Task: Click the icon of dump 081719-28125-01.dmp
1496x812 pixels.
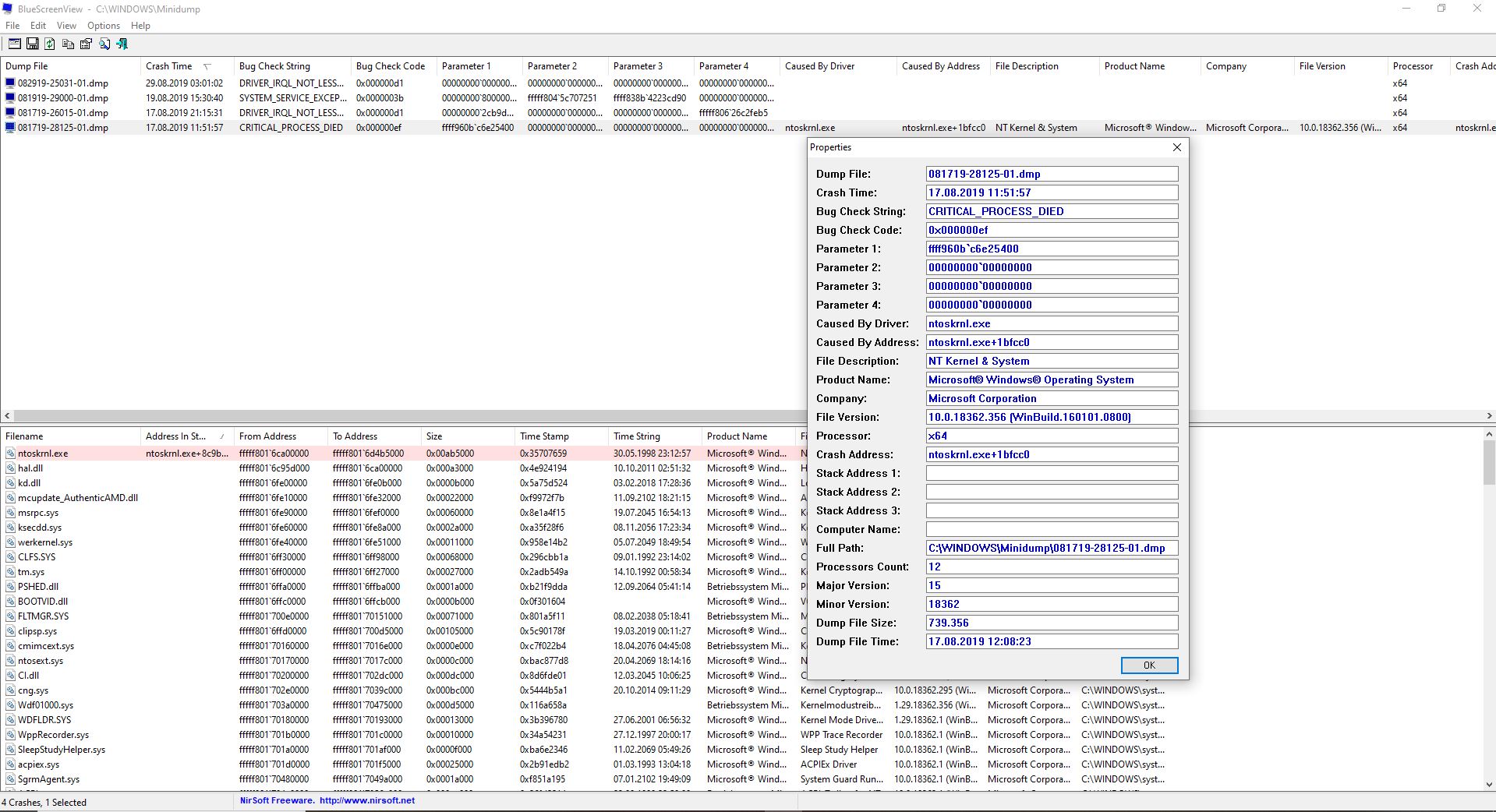Action: click(x=10, y=128)
